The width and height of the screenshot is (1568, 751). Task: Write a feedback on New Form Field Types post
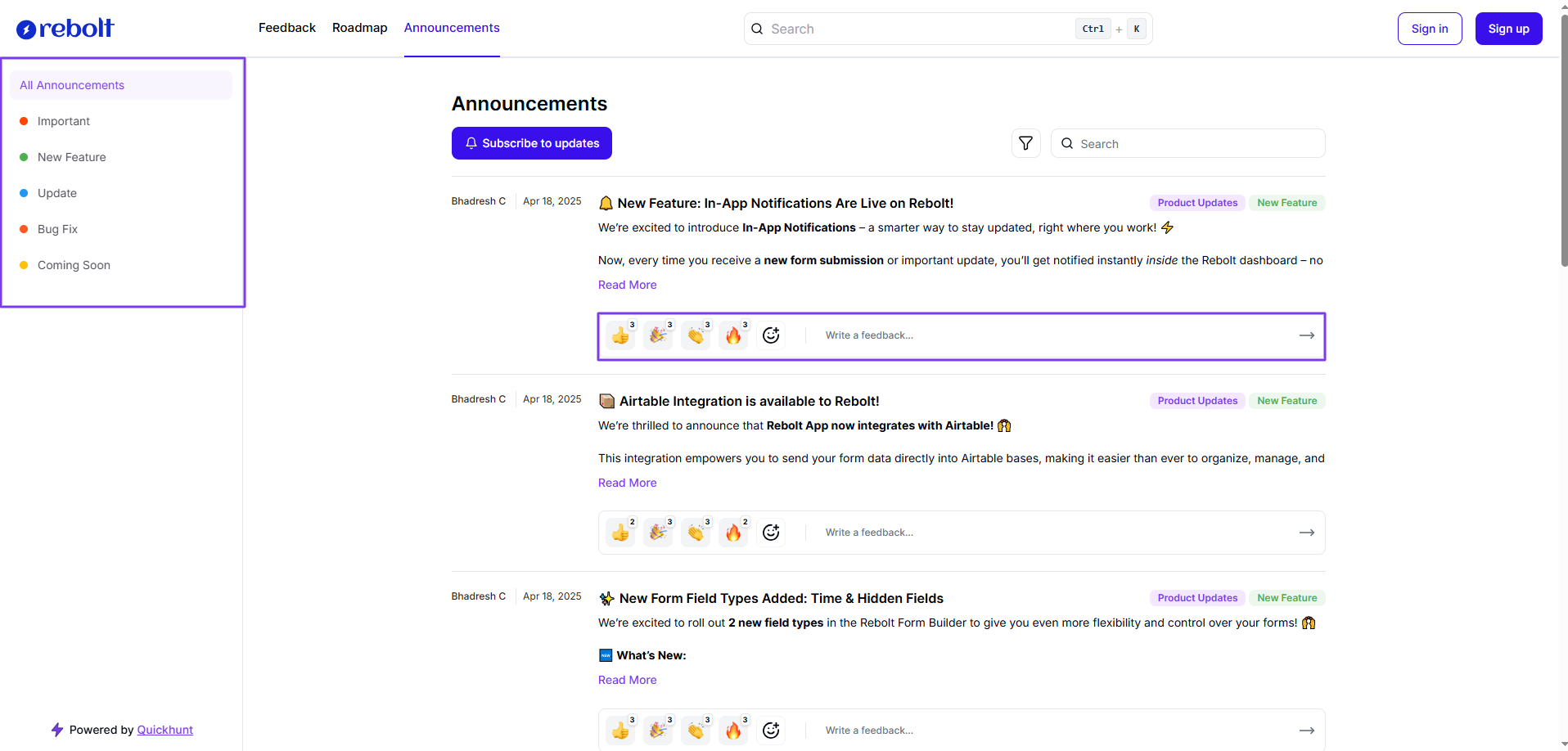click(x=1056, y=731)
